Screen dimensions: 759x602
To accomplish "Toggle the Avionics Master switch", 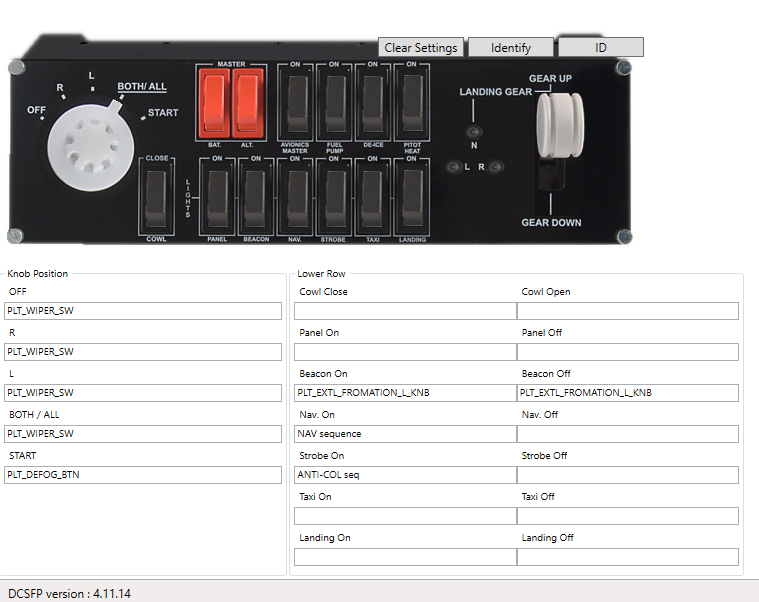I will coord(295,105).
